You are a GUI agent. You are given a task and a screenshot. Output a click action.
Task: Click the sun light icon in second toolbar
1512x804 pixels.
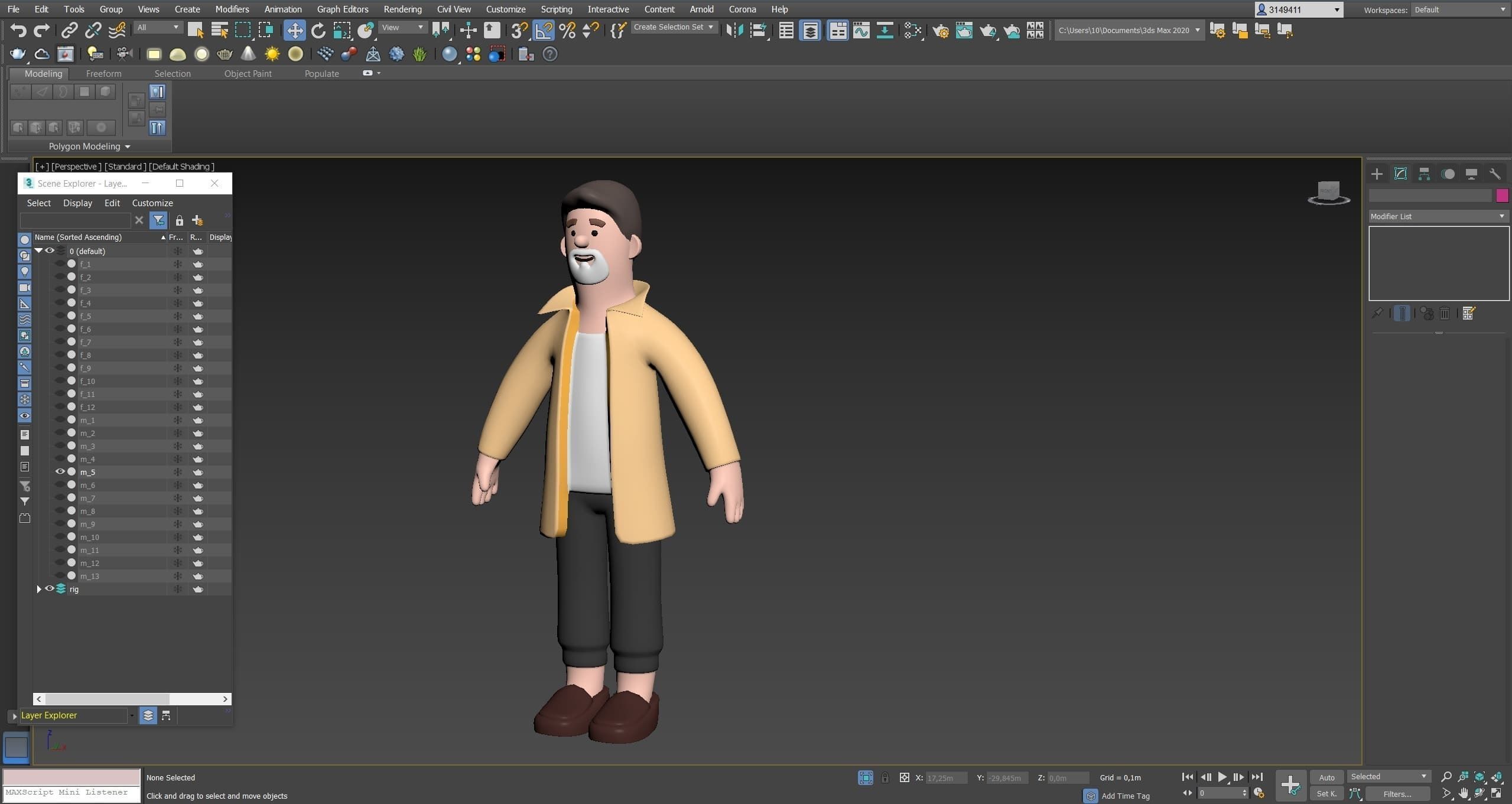pos(272,54)
